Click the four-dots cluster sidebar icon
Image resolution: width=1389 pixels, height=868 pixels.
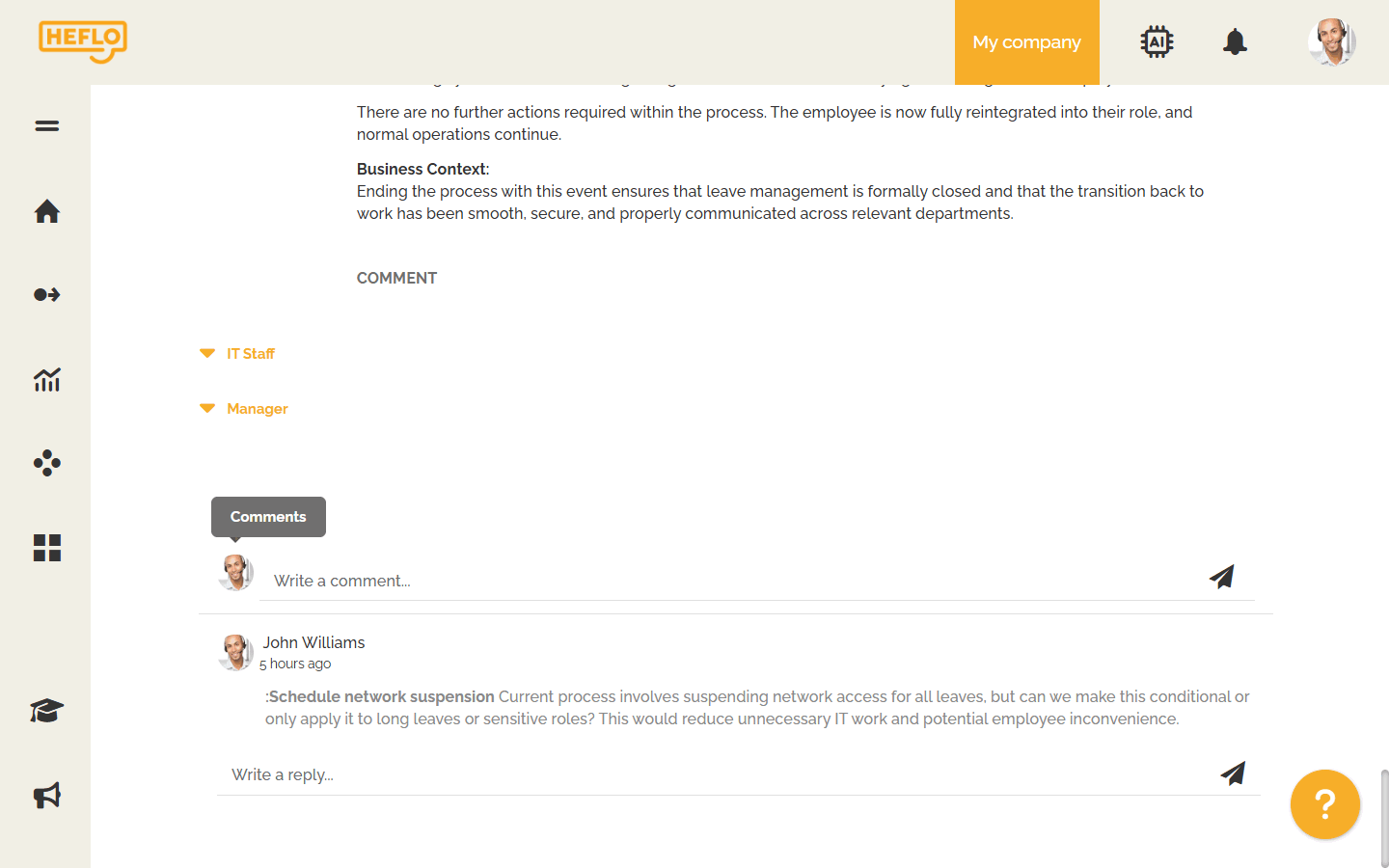pos(46,464)
